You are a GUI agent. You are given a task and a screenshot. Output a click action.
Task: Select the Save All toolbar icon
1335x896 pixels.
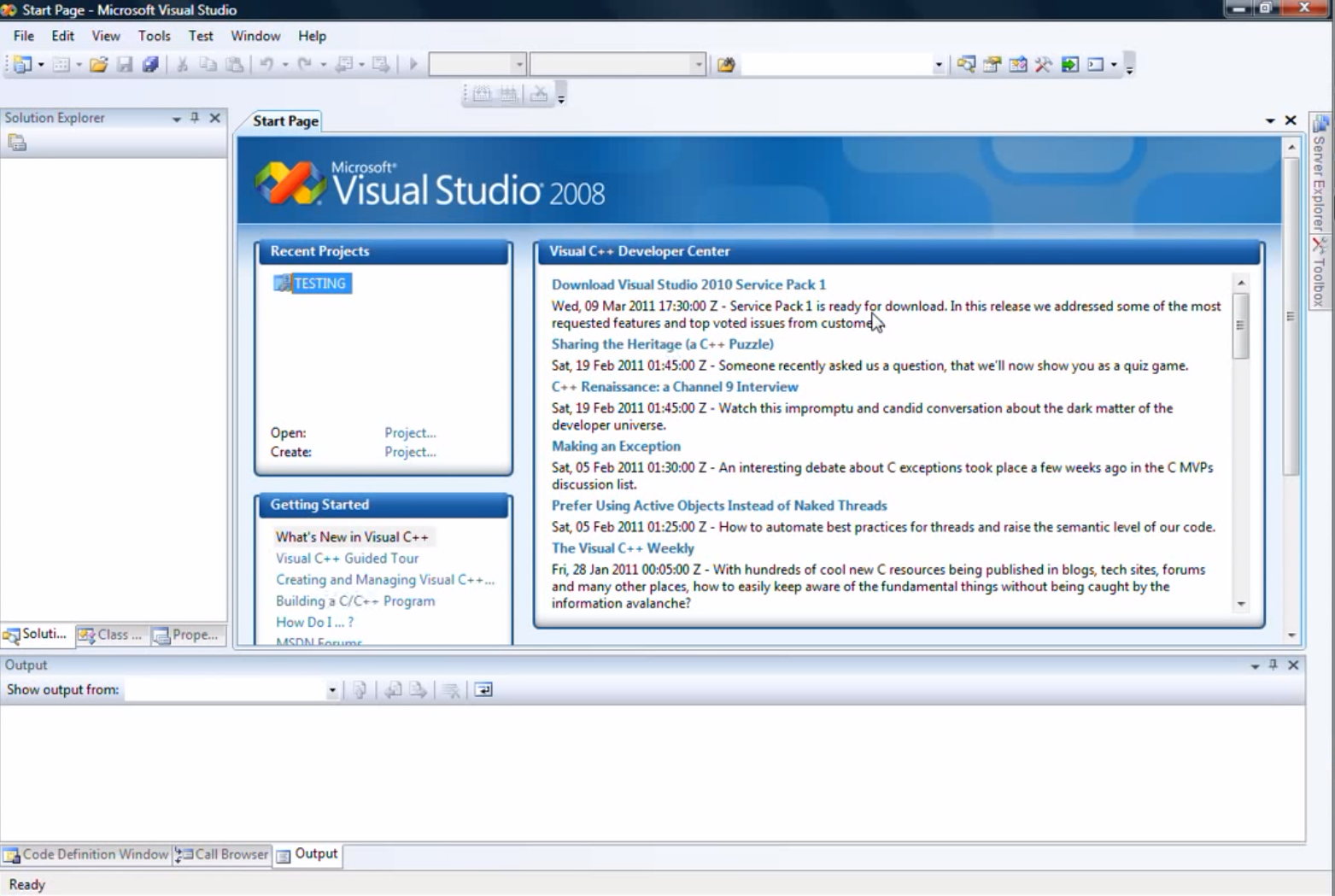click(151, 64)
